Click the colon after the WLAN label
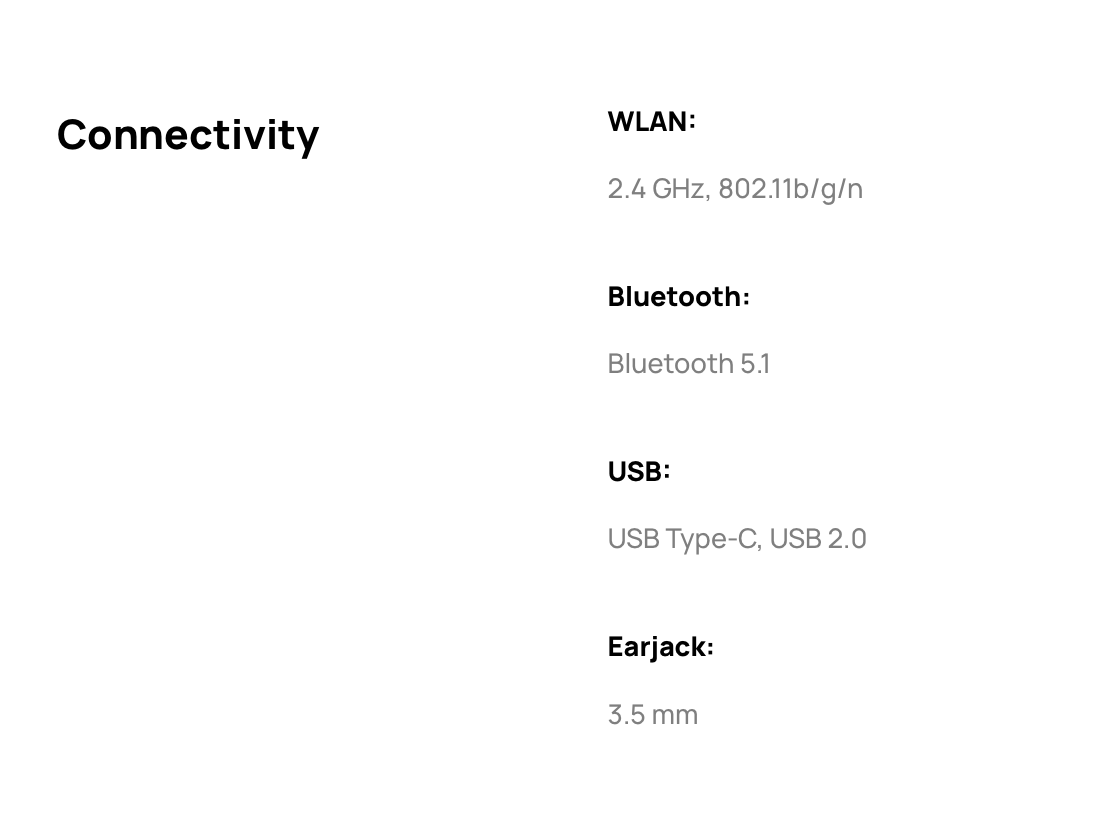Screen dimensions: 1118x818 click(x=692, y=123)
